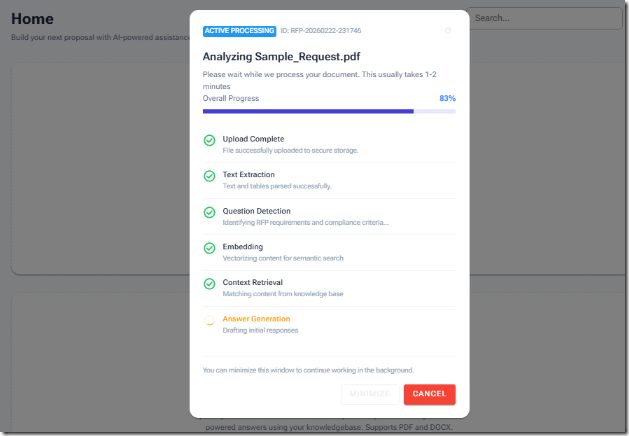Click the Answer Generation loading spinner
Image resolution: width=629 pixels, height=436 pixels.
click(209, 321)
